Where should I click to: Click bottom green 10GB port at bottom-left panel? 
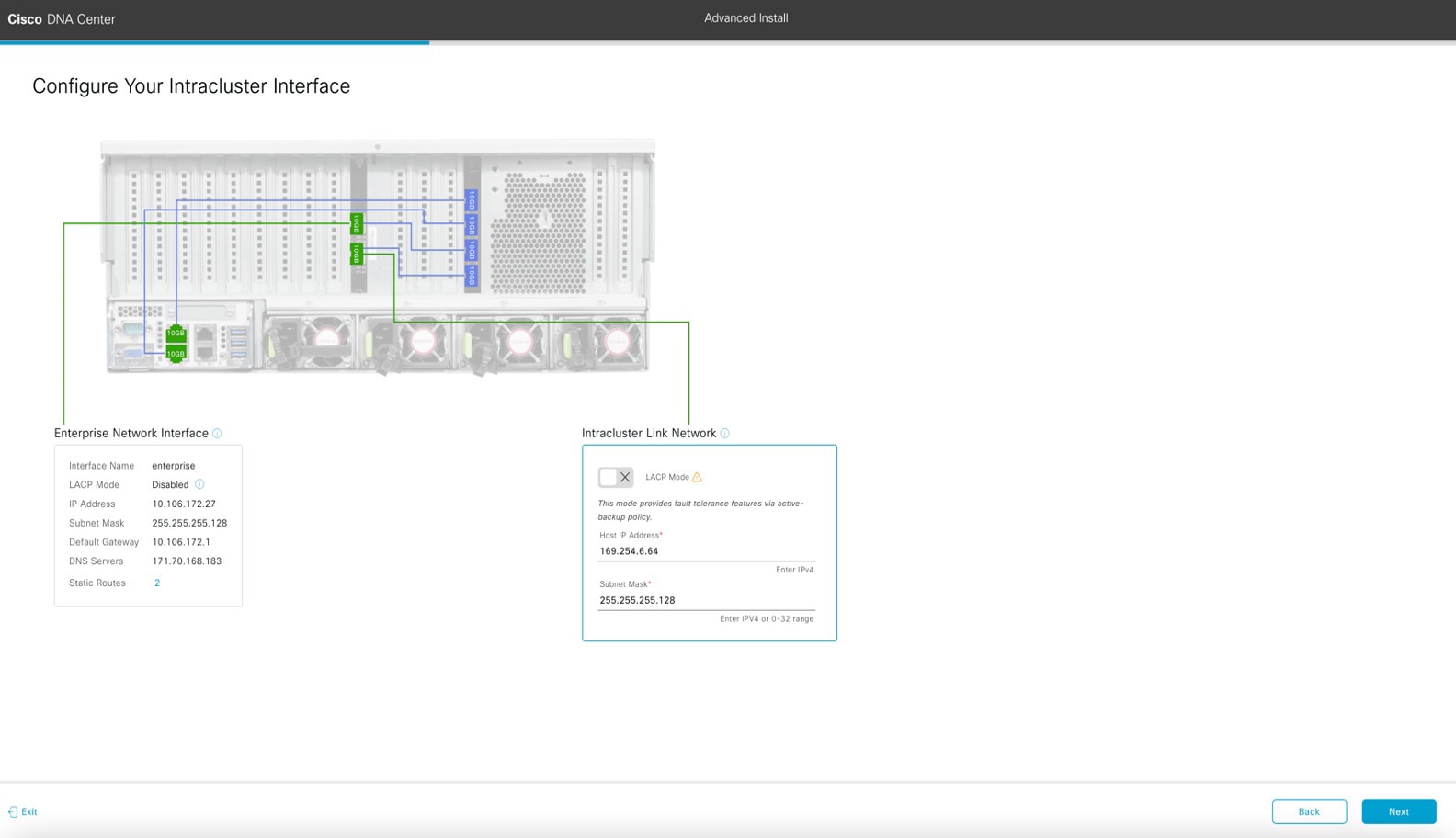(x=176, y=354)
